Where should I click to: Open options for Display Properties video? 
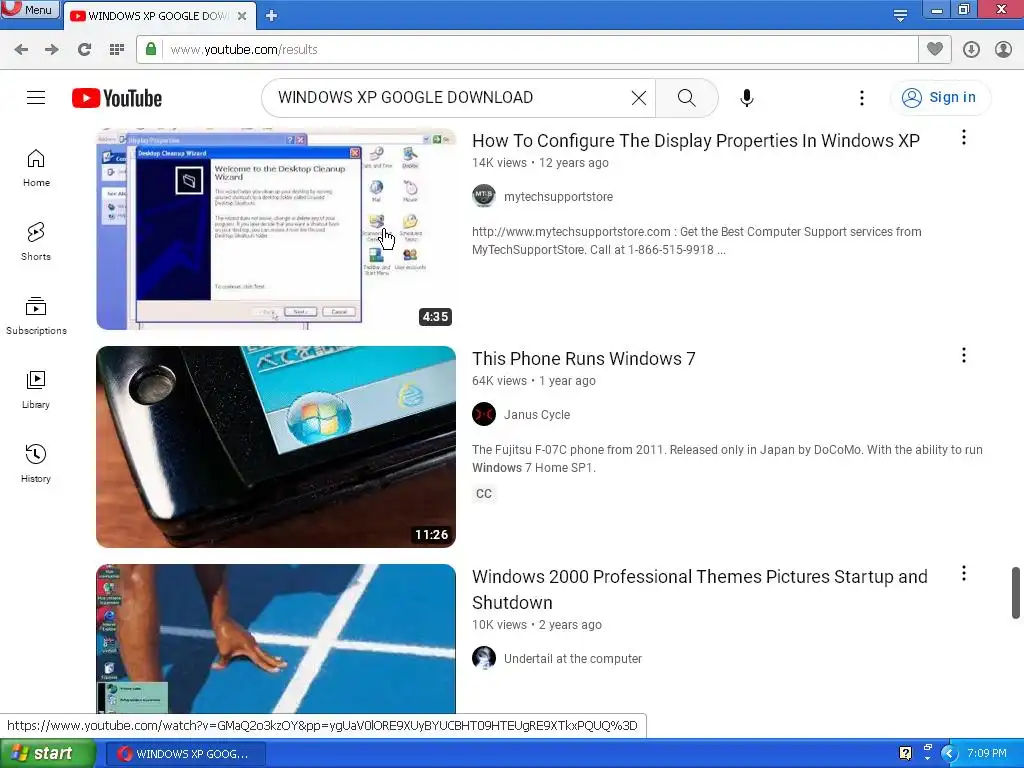coord(963,137)
